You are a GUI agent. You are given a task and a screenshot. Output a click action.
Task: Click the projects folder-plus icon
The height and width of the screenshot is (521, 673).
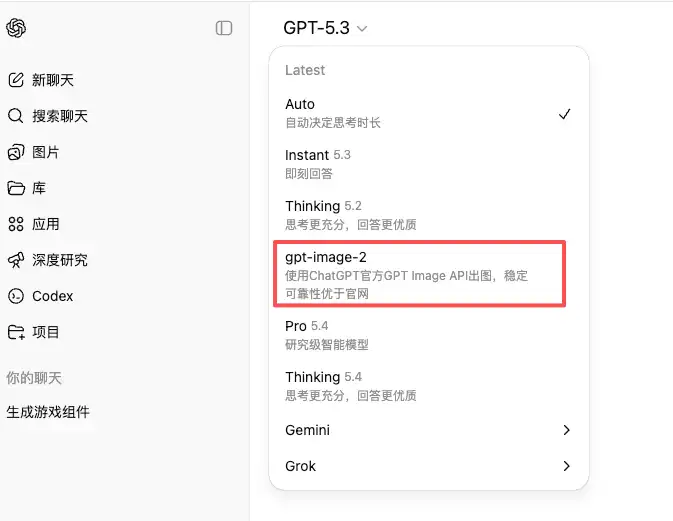pyautogui.click(x=16, y=332)
